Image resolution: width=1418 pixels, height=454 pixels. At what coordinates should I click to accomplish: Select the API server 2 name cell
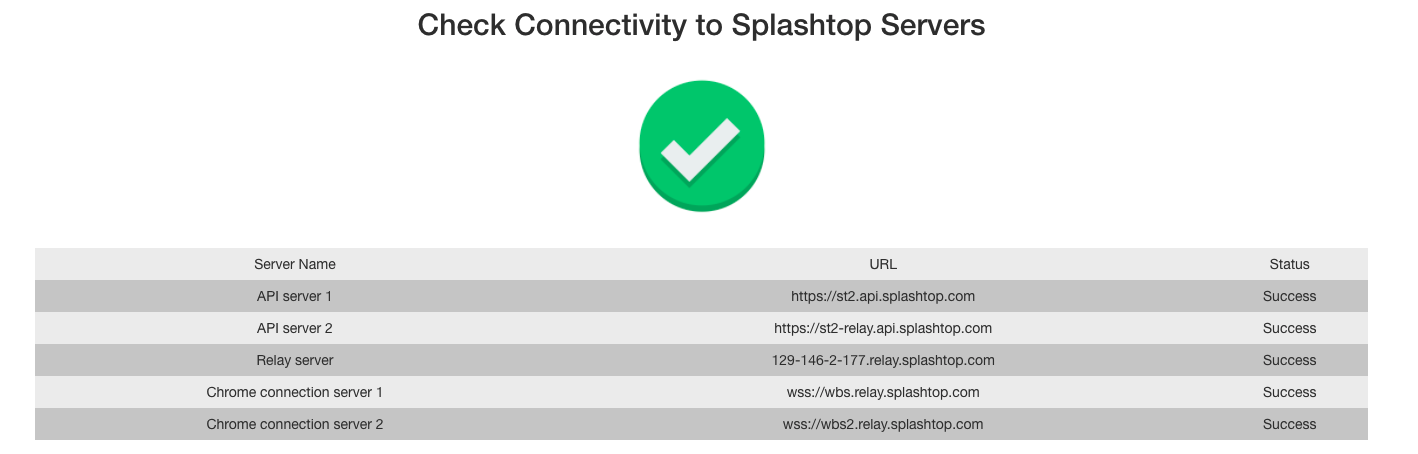295,328
